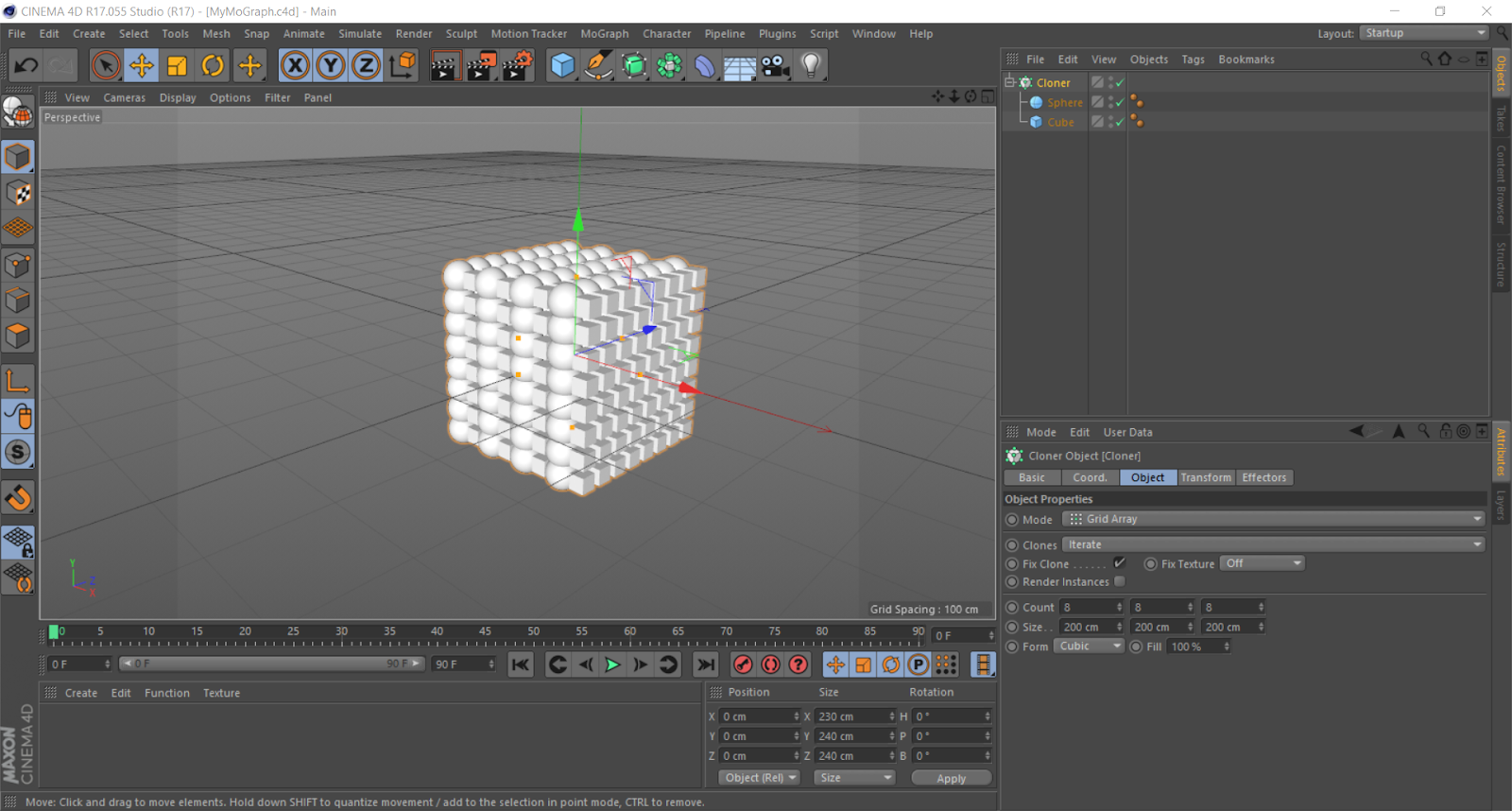Screen dimensions: 1512x811
Task: Switch to Points mode
Action: (x=18, y=265)
